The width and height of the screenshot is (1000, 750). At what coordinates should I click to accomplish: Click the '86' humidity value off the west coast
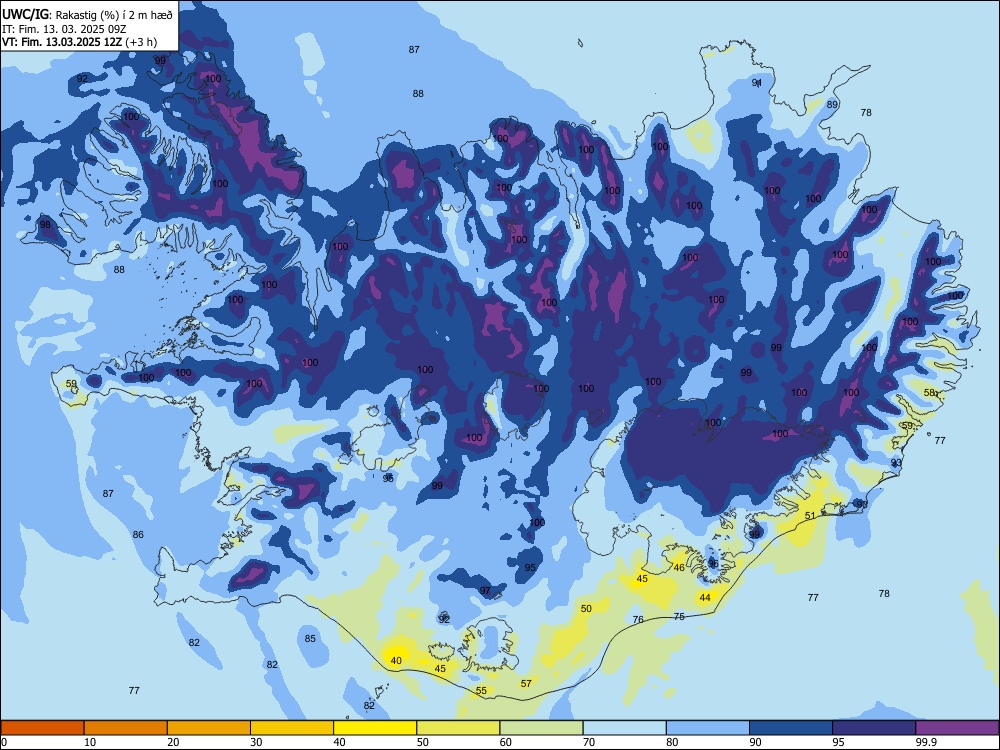[x=138, y=534]
